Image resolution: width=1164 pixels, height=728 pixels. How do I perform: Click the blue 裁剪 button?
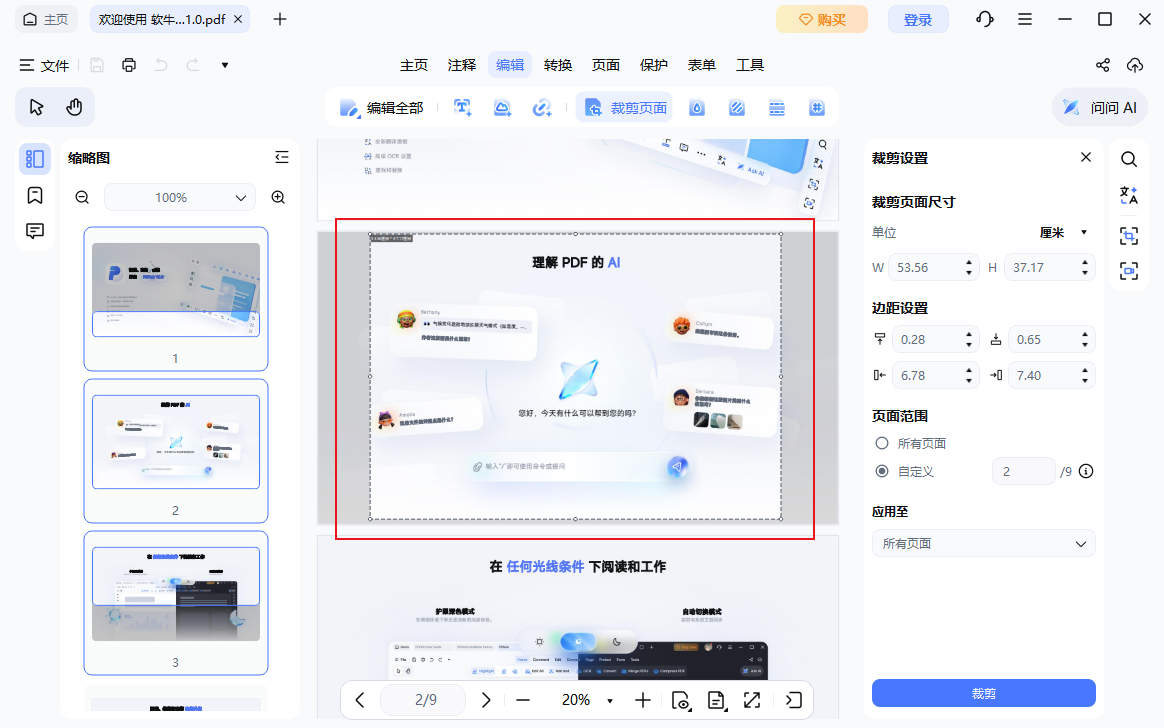(984, 693)
